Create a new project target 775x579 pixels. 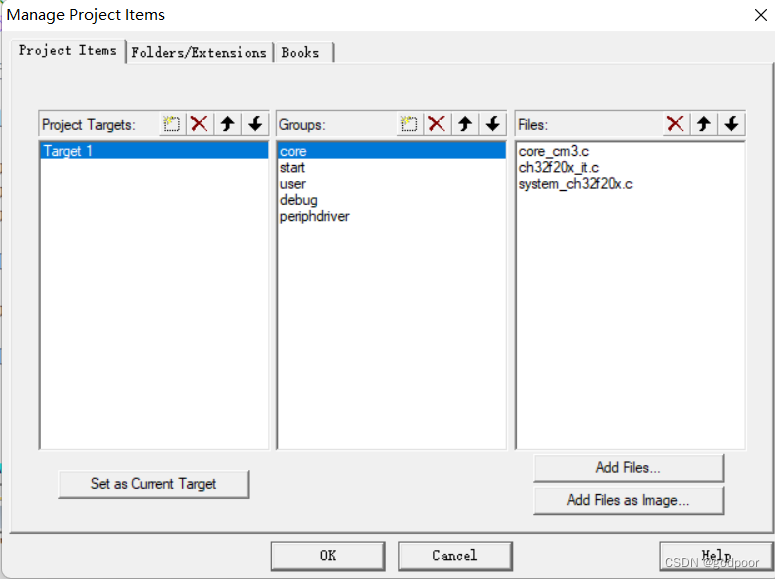pos(172,124)
